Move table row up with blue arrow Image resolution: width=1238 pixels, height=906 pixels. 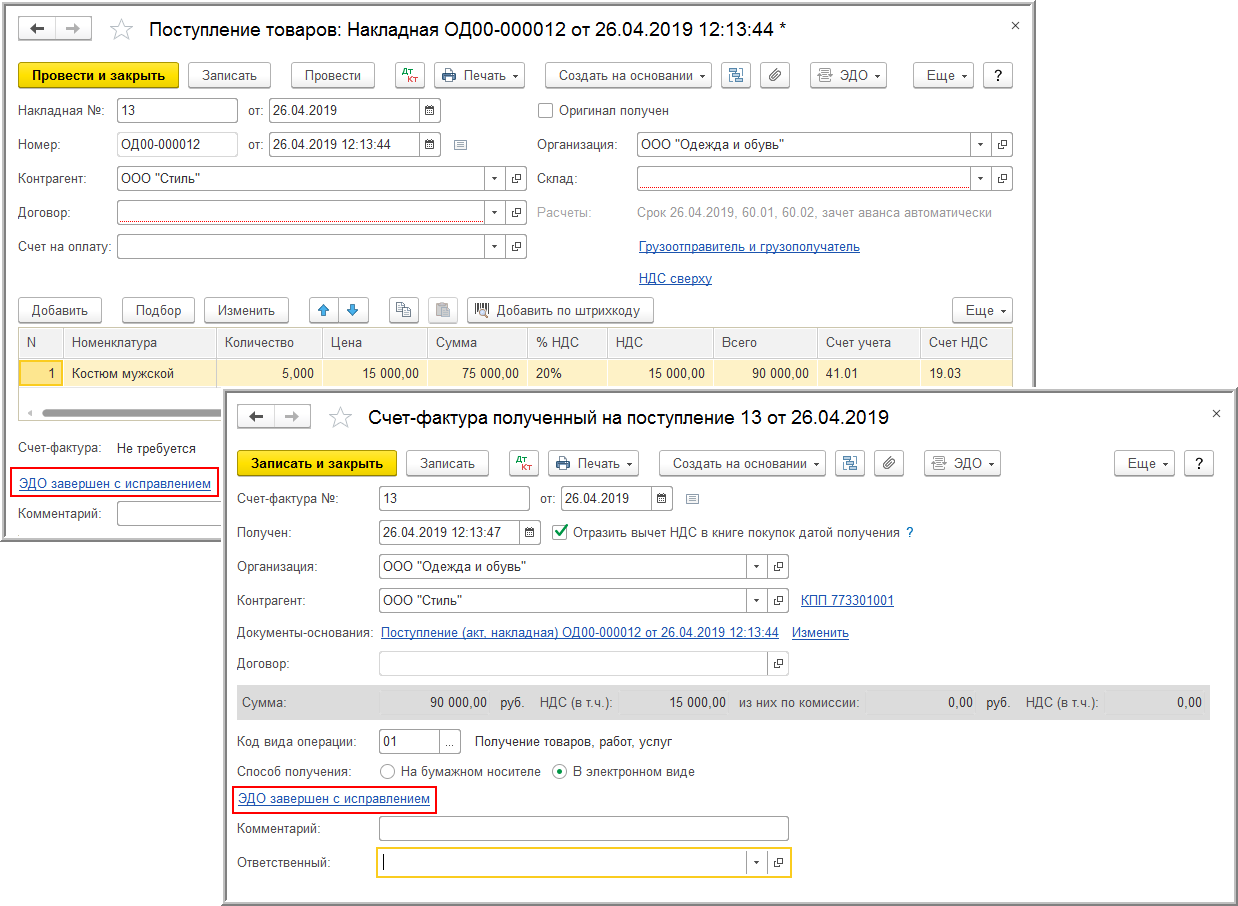pyautogui.click(x=324, y=310)
